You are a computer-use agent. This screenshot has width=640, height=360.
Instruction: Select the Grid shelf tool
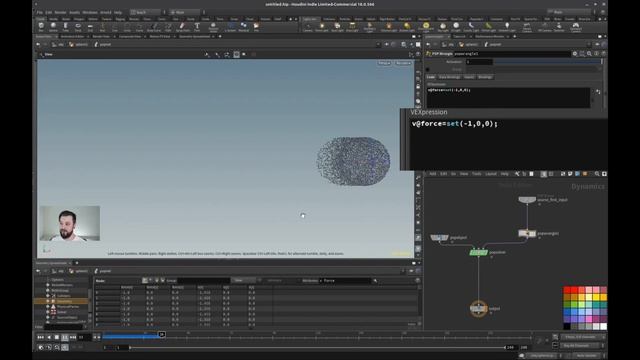point(90,27)
